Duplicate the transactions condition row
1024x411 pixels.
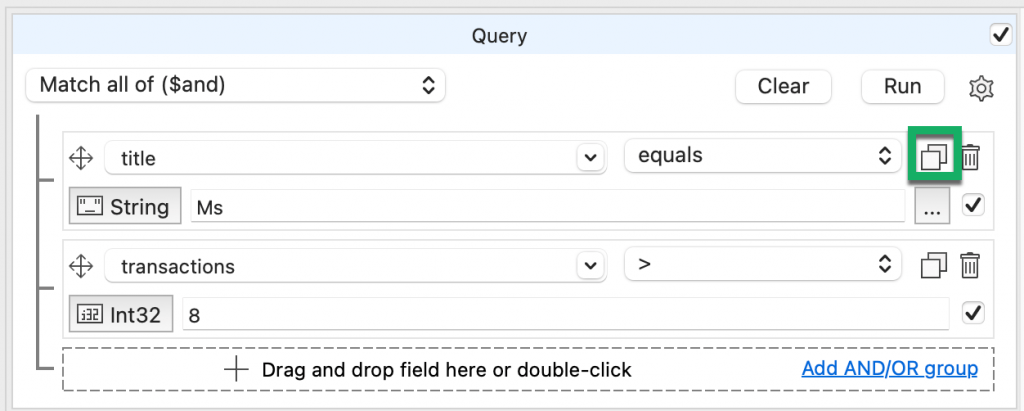[933, 266]
